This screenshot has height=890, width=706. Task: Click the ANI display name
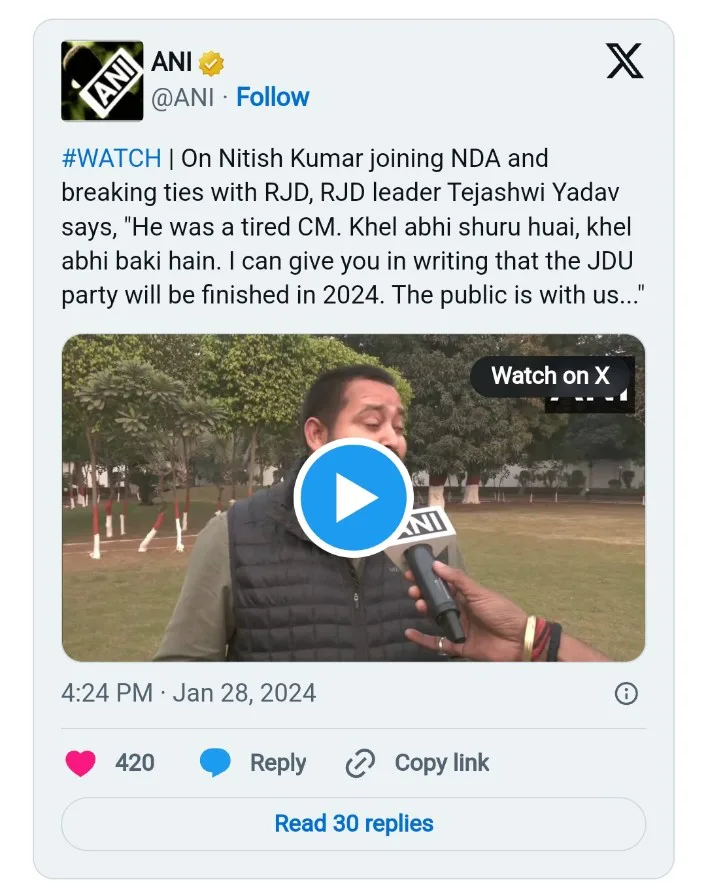pyautogui.click(x=172, y=63)
